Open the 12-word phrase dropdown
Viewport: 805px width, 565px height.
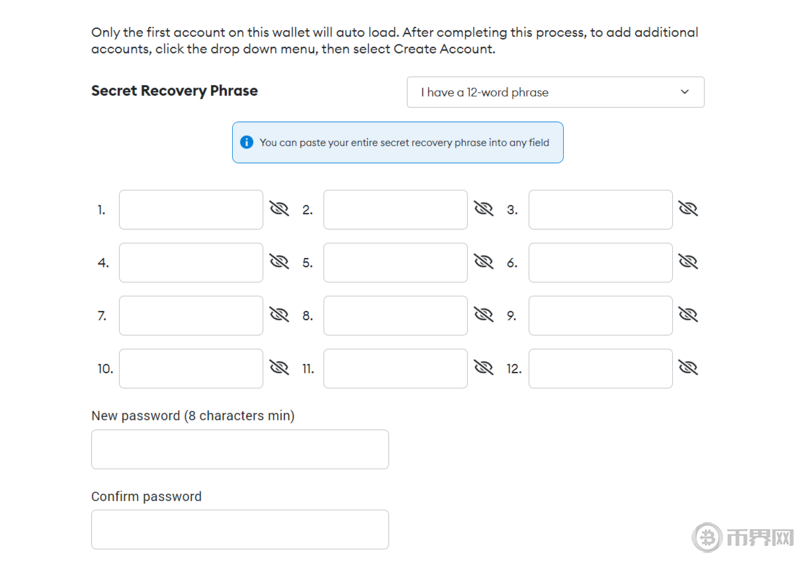coord(555,92)
